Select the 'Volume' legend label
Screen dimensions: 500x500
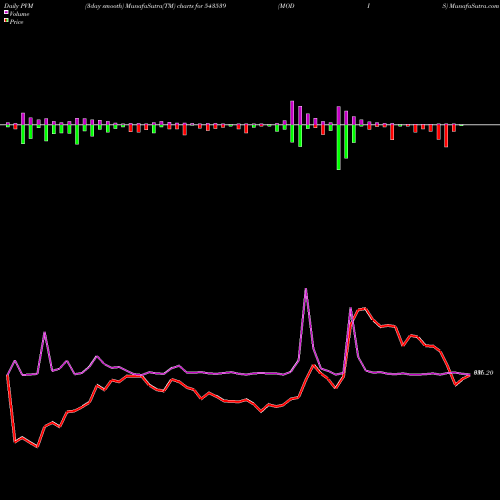pos(19,14)
